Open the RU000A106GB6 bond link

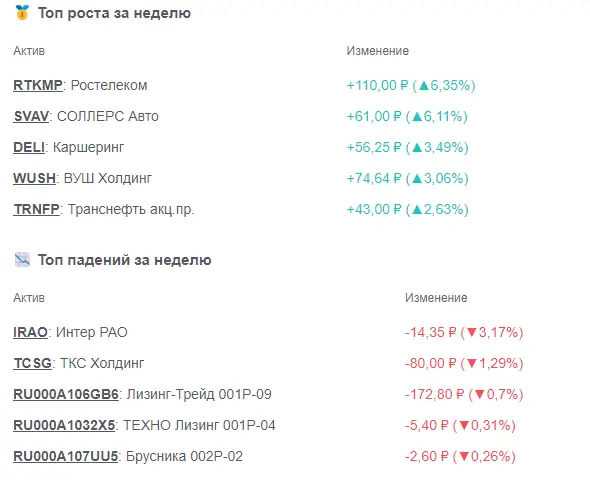coord(66,394)
